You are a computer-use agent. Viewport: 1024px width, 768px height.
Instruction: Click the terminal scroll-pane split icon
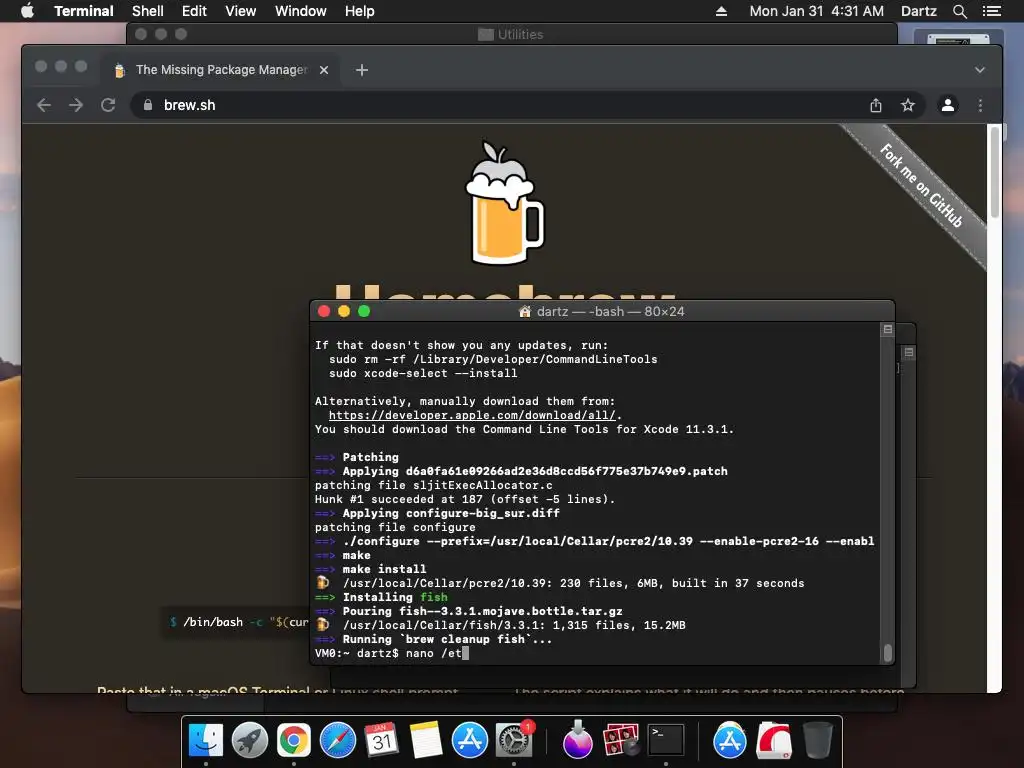tap(888, 329)
